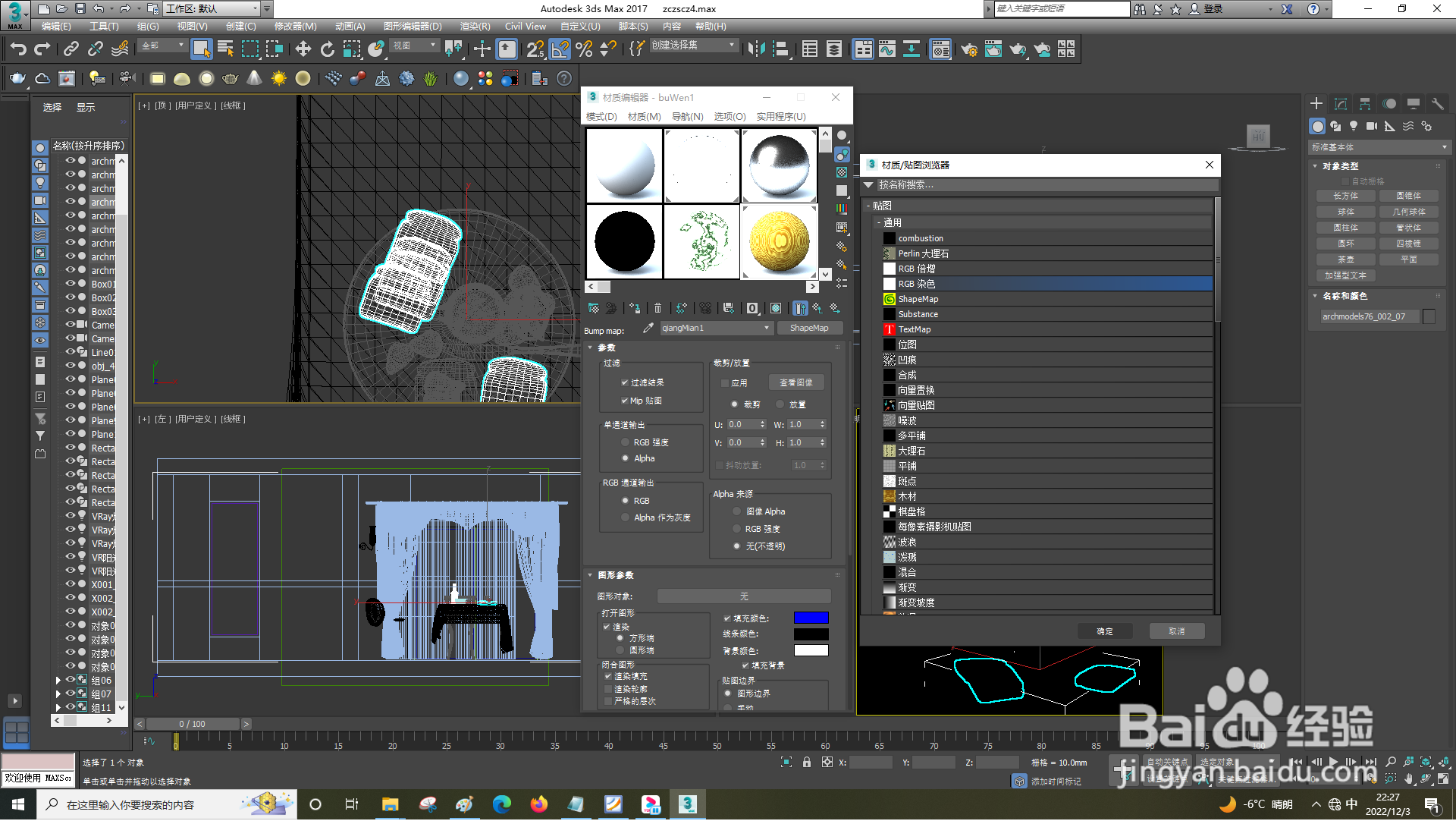1456x821 pixels.
Task: Click the Mirror tool icon
Action: [756, 49]
